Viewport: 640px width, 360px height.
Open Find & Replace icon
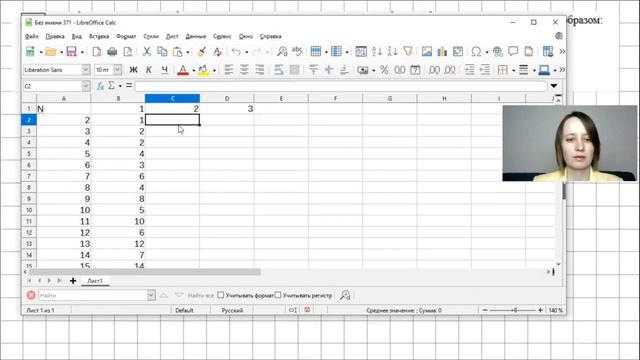[282, 51]
